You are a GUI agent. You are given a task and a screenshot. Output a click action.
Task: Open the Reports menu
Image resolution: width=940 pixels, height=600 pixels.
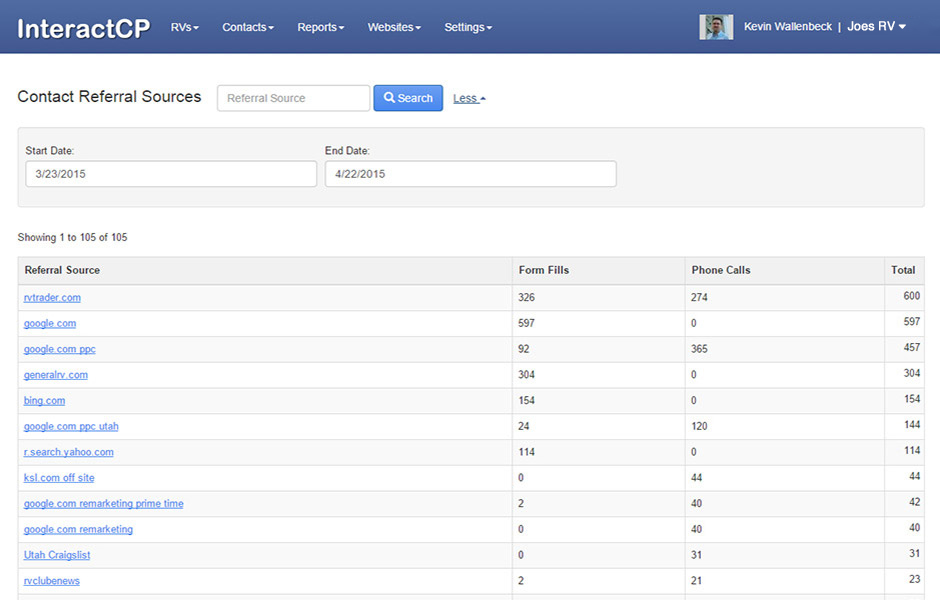pyautogui.click(x=321, y=28)
